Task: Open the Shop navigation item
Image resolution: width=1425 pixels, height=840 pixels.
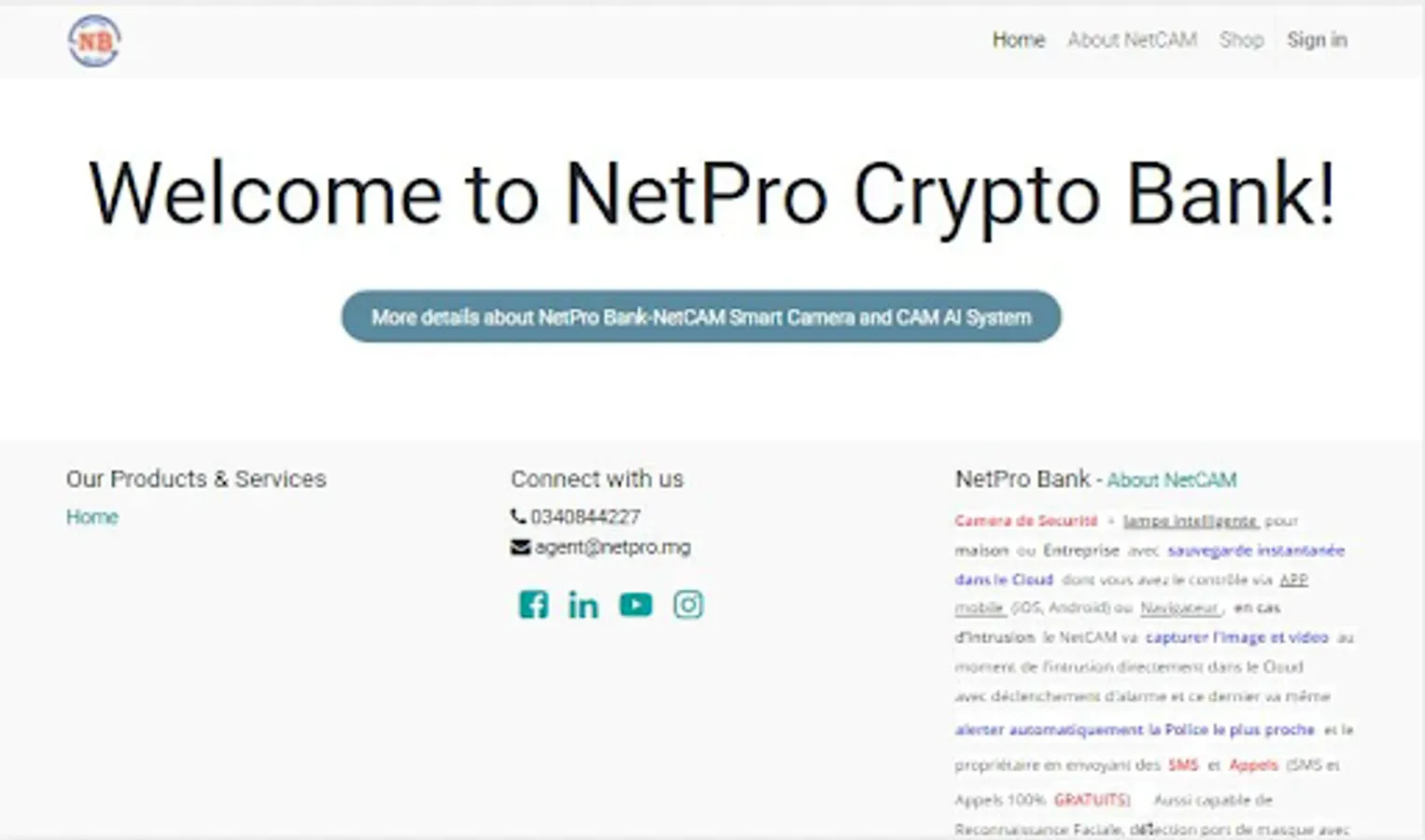Action: point(1241,40)
